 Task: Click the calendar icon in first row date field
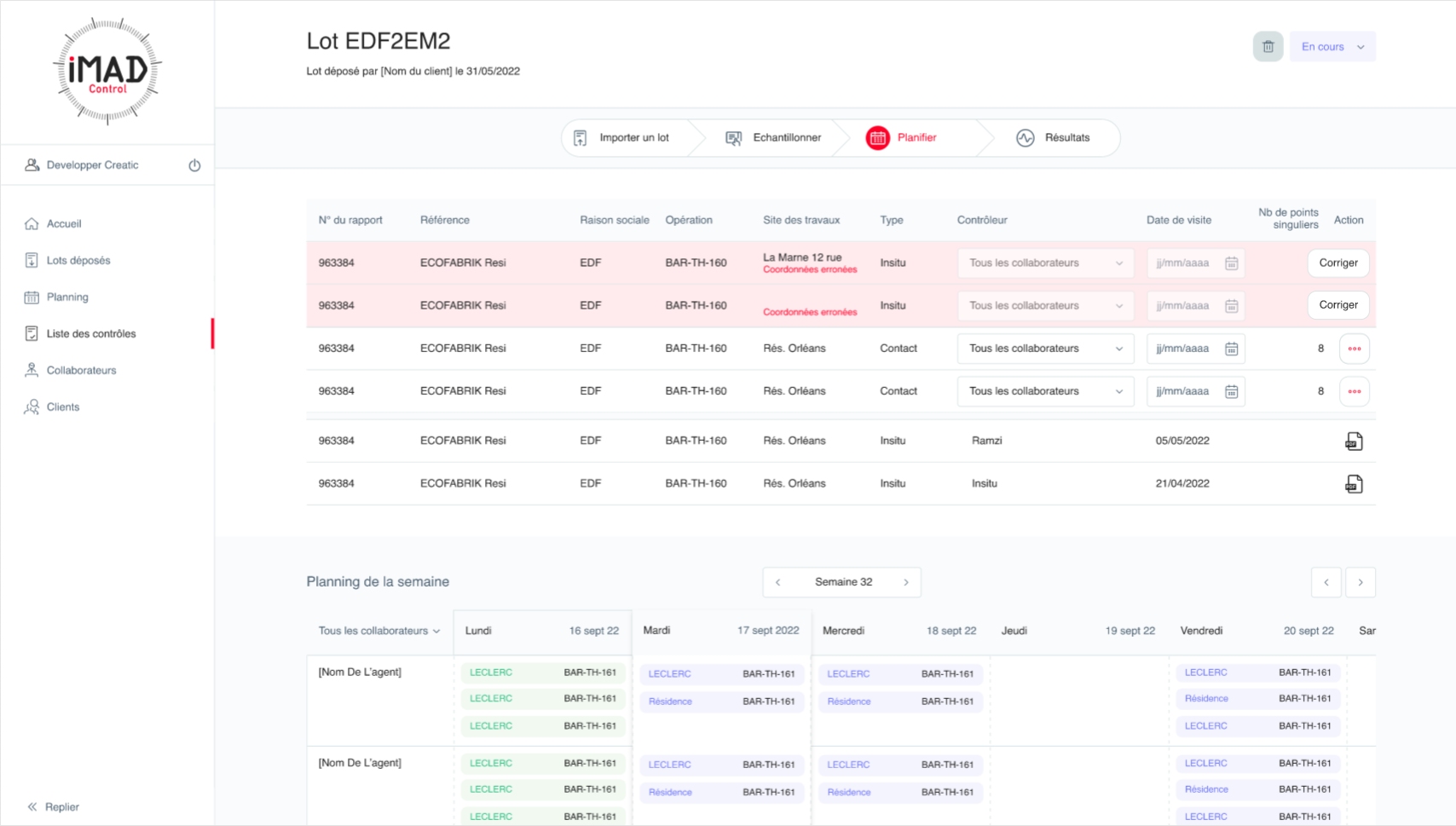(x=1231, y=263)
